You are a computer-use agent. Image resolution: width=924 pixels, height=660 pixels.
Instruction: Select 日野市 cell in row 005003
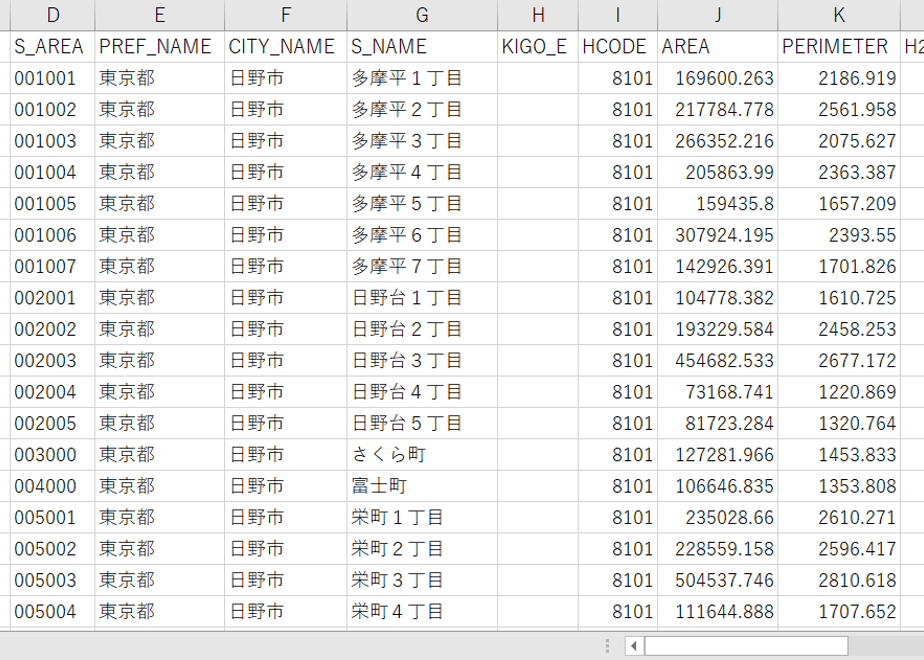tap(286, 580)
